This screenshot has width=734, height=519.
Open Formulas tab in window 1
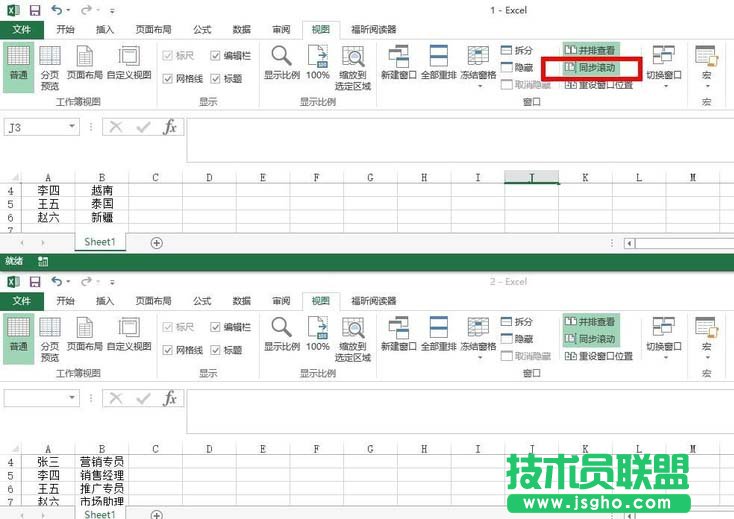202,29
